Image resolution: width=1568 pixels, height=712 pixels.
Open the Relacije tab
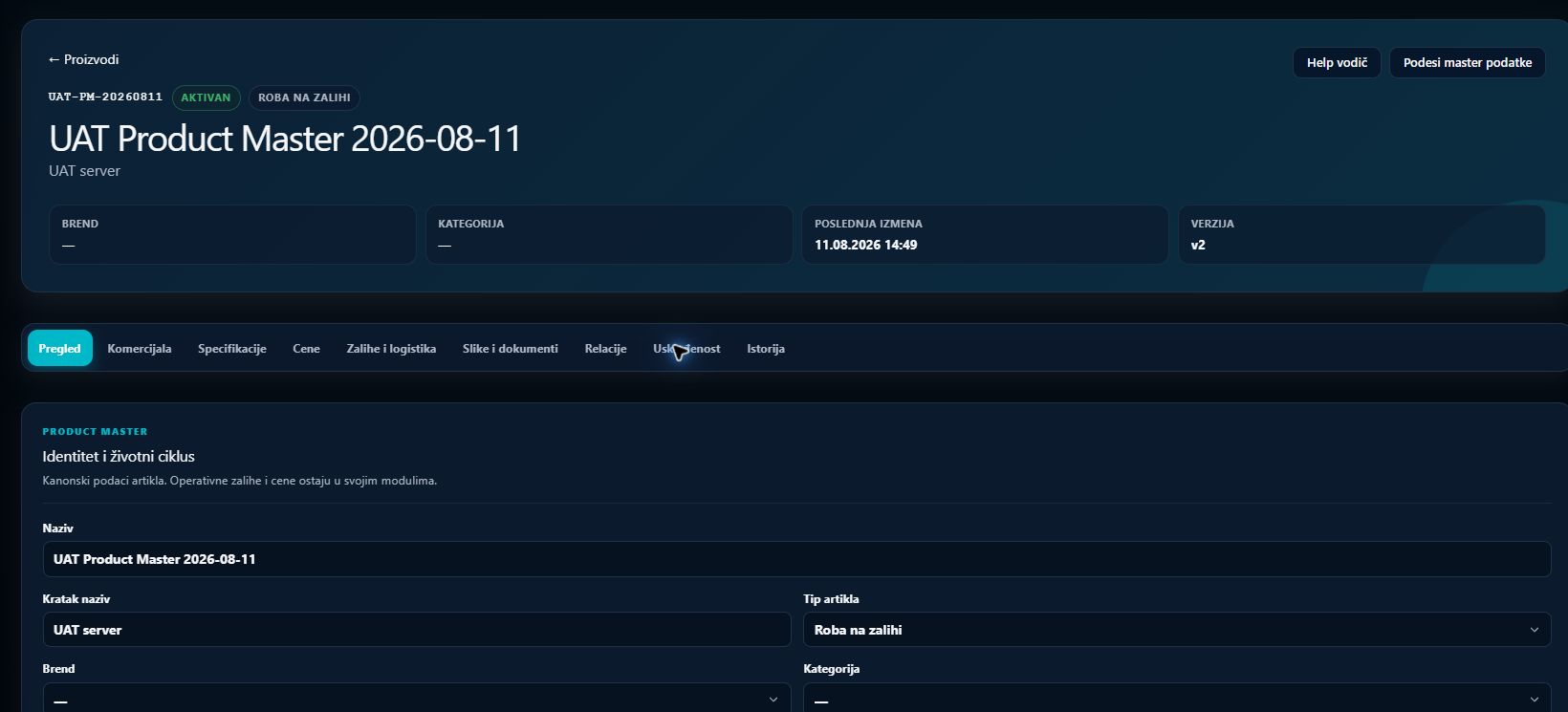[x=605, y=349]
